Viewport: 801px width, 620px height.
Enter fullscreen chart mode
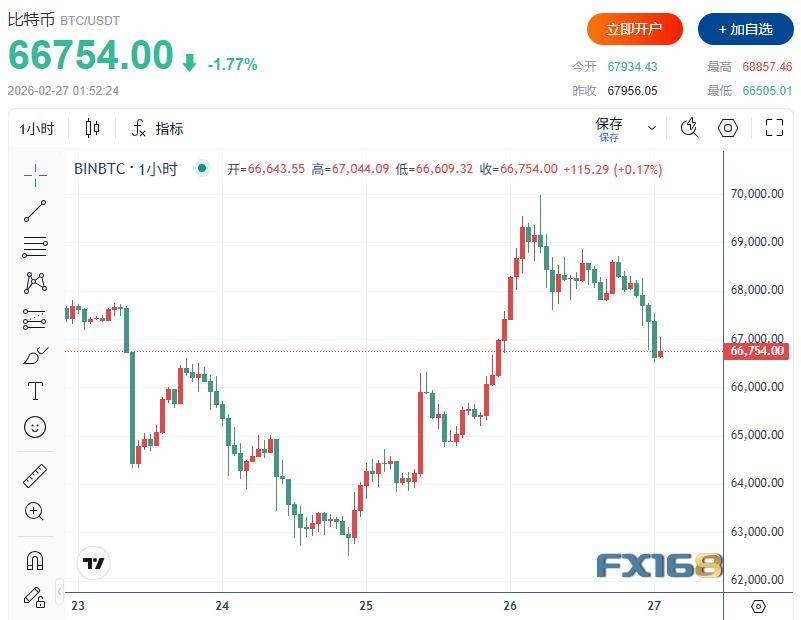[774, 127]
